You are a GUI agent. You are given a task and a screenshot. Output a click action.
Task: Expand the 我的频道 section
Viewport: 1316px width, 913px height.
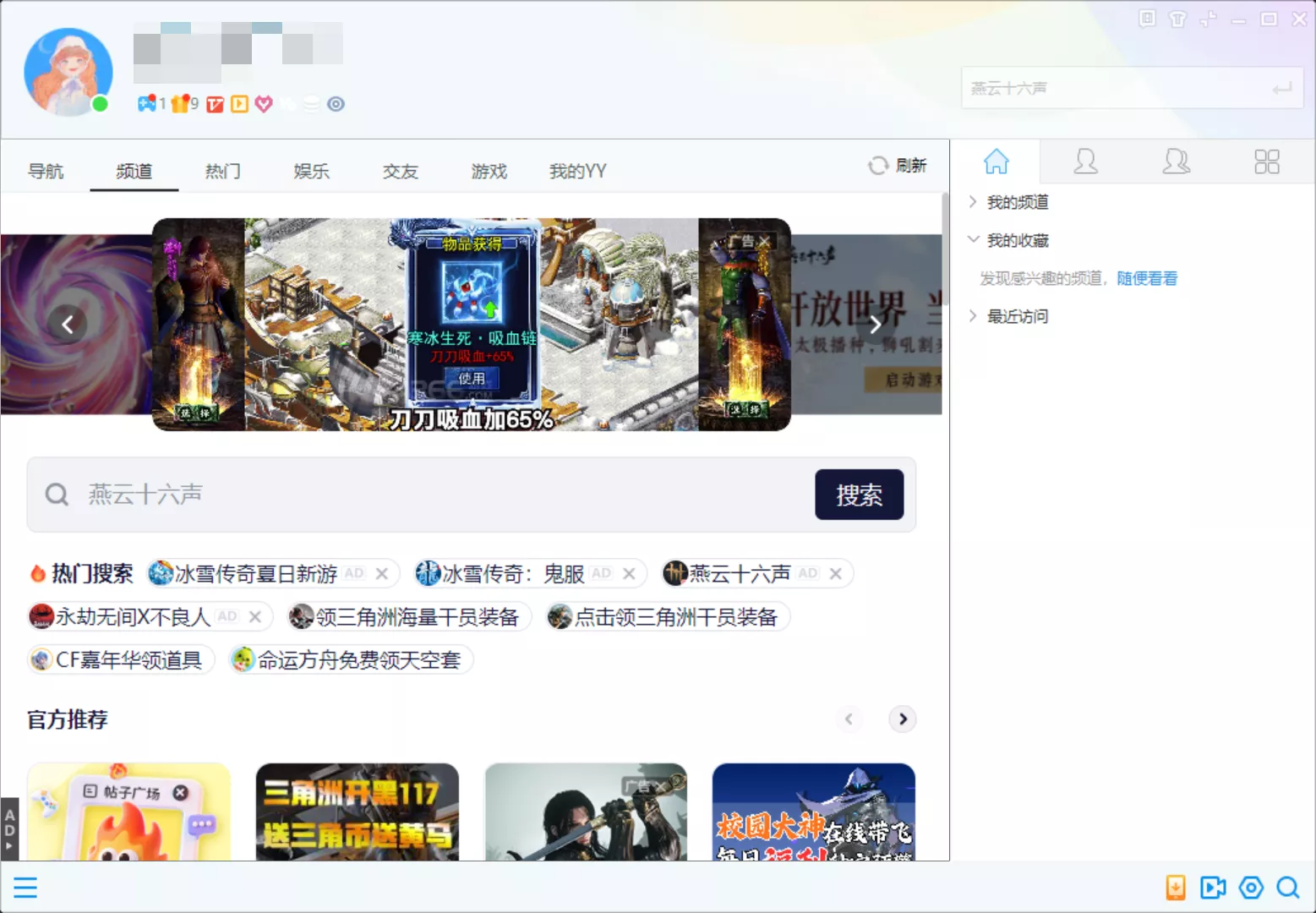[973, 201]
